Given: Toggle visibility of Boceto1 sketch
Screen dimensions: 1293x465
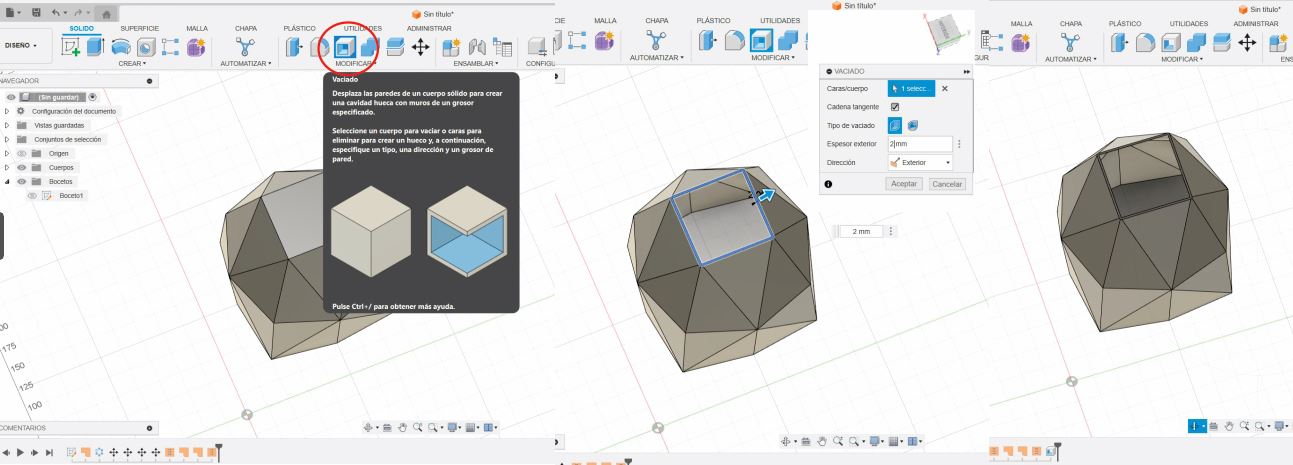Looking at the screenshot, I should 32,196.
